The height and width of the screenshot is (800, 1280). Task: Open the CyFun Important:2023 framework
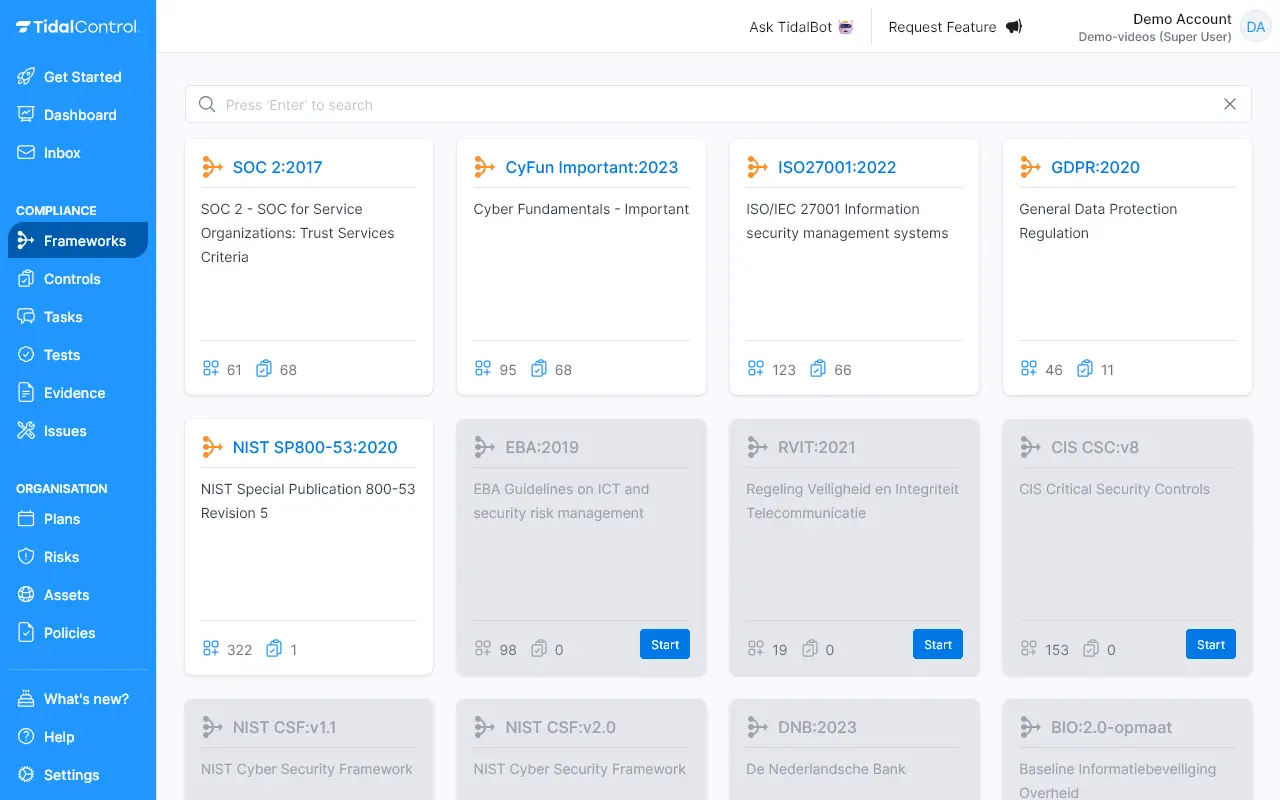[592, 167]
